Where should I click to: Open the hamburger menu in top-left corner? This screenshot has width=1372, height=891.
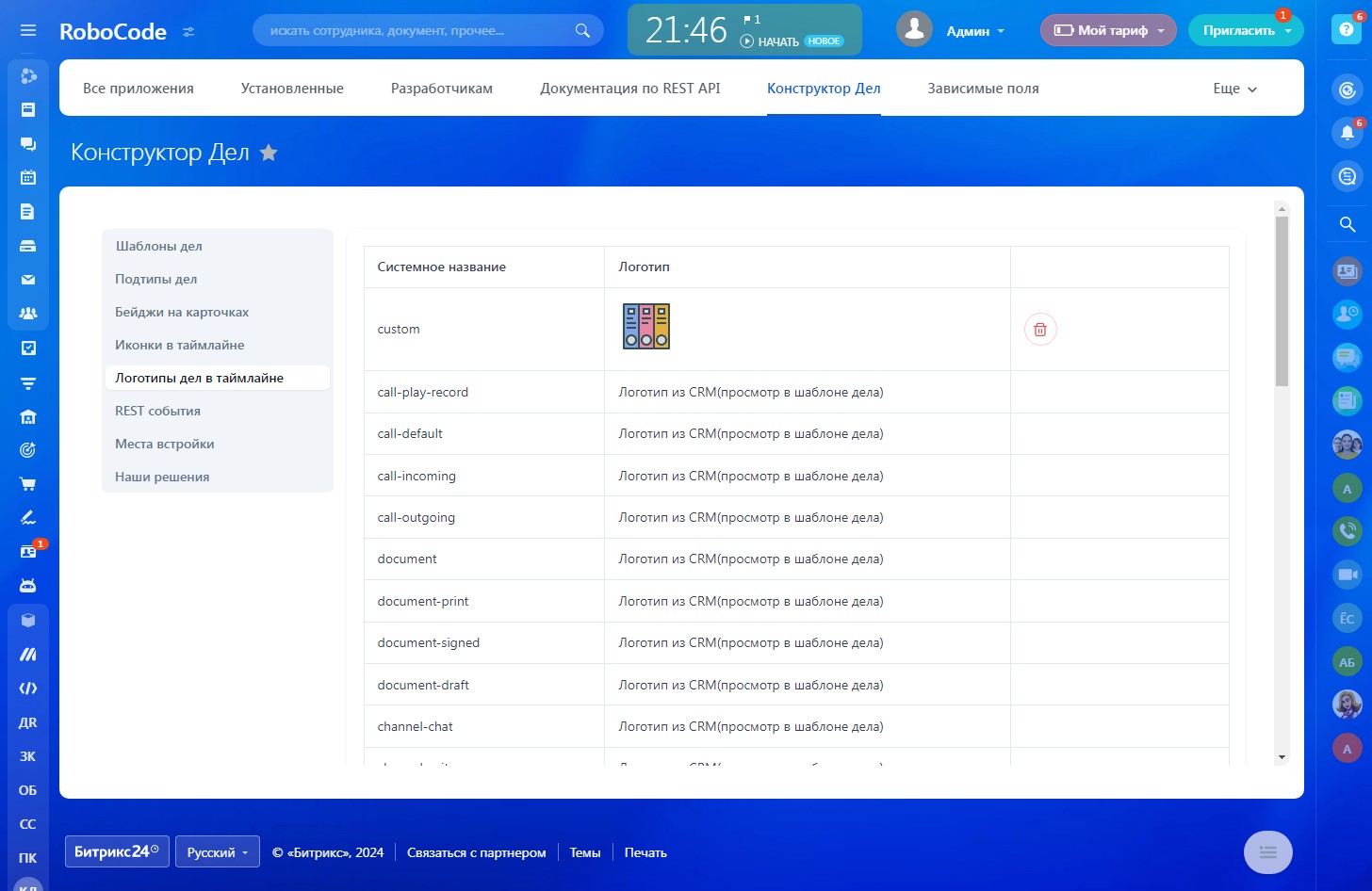28,30
